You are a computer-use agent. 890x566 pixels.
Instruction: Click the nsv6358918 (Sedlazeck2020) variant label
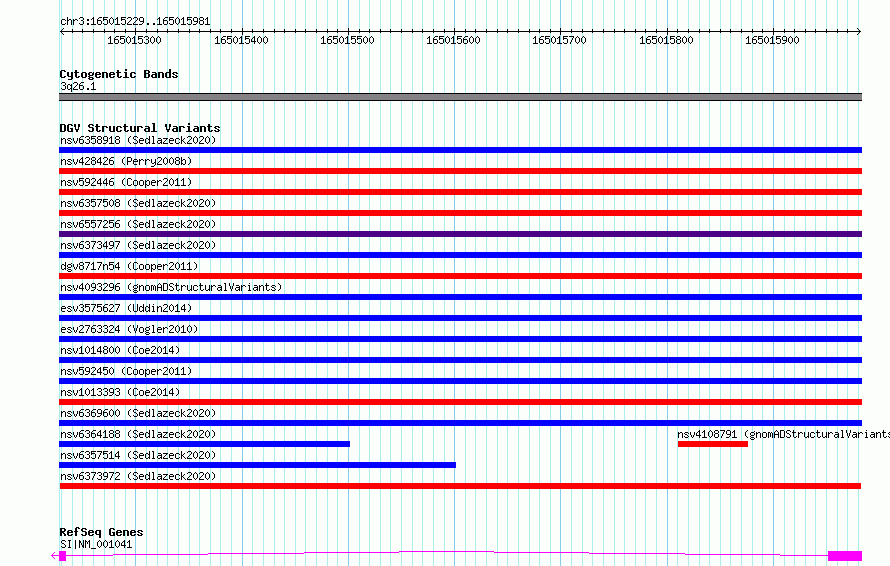(138, 140)
